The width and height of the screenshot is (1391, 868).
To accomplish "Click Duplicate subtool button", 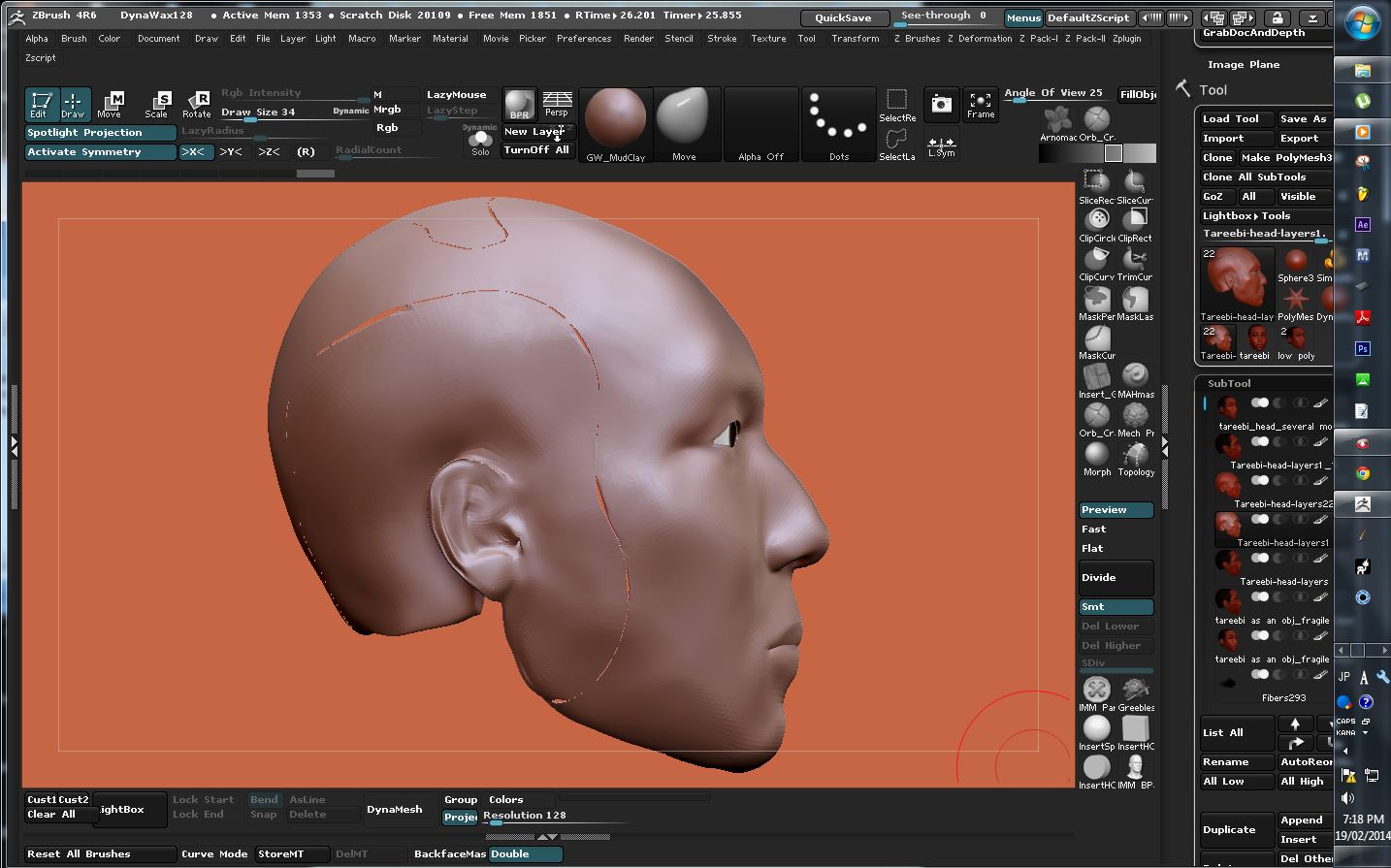I will tap(1237, 830).
